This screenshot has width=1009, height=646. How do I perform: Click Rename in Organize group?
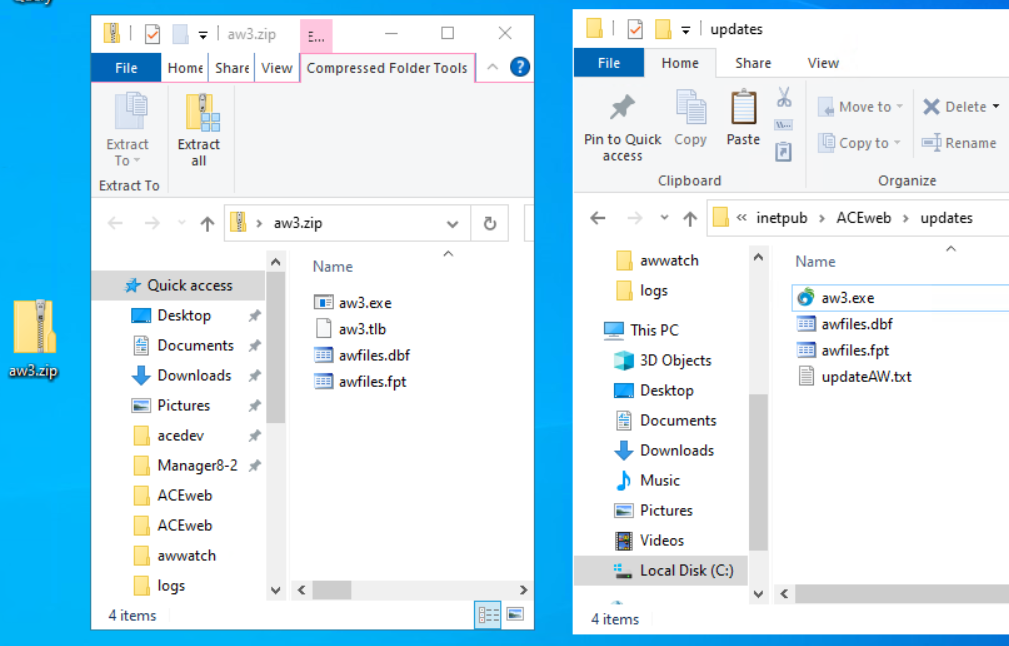959,143
